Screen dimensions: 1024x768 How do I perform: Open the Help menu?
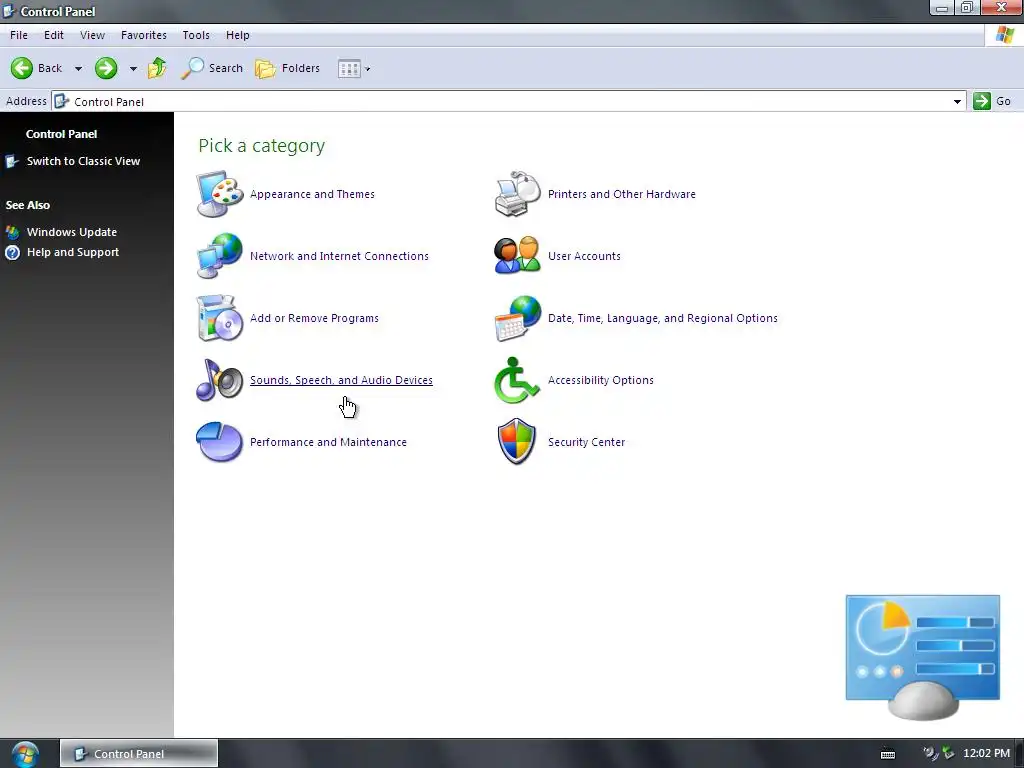pyautogui.click(x=238, y=35)
